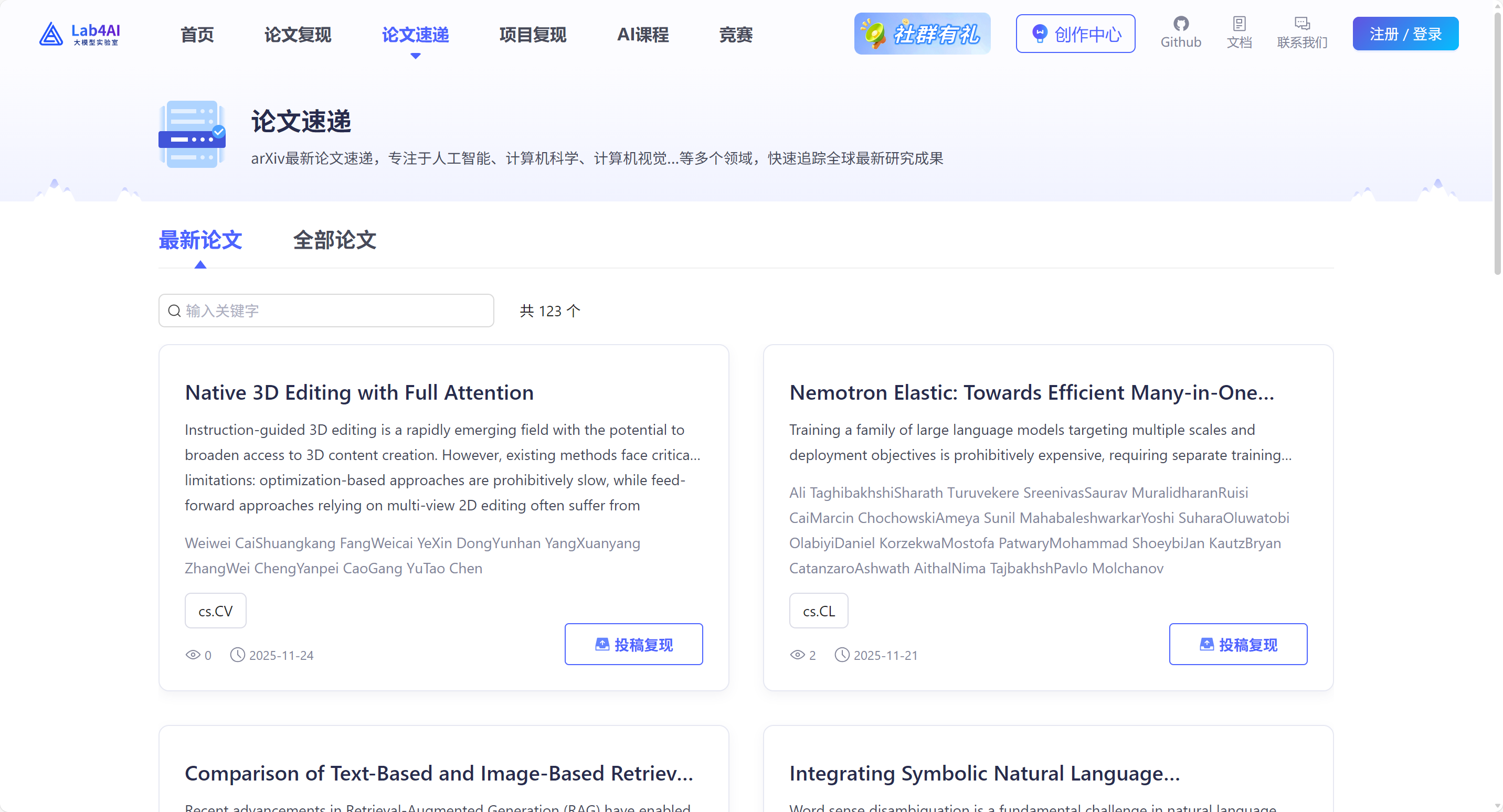Click the 输入关键字 search field

[326, 311]
